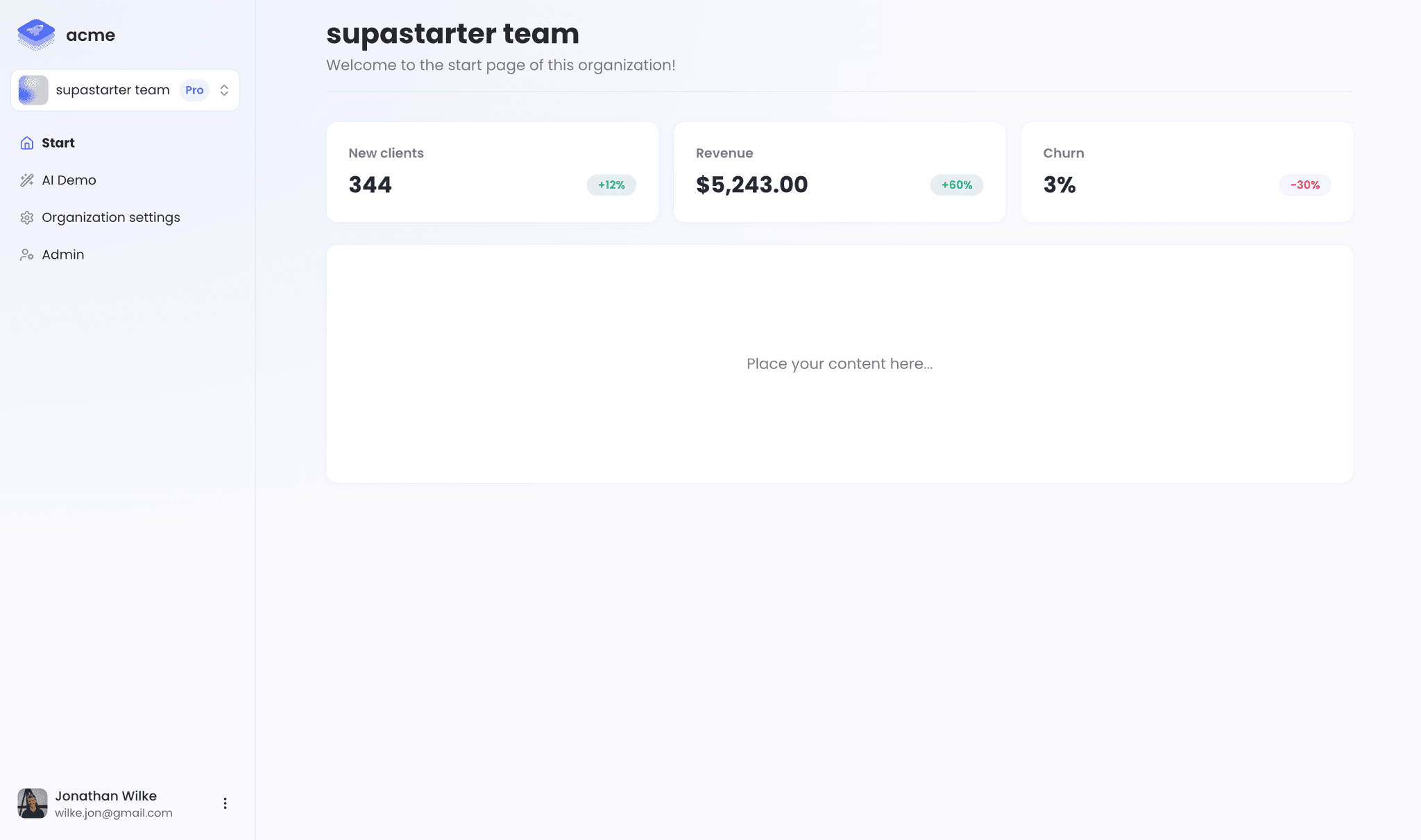Screen dimensions: 1421x840
Task: Click the -30% churn indicator
Action: [x=1304, y=185]
